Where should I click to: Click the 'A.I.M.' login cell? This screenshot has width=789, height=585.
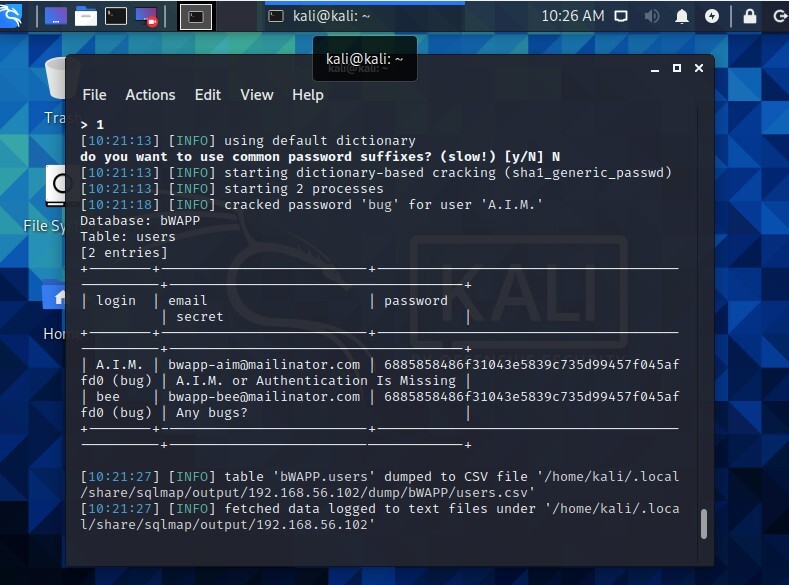pyautogui.click(x=120, y=365)
